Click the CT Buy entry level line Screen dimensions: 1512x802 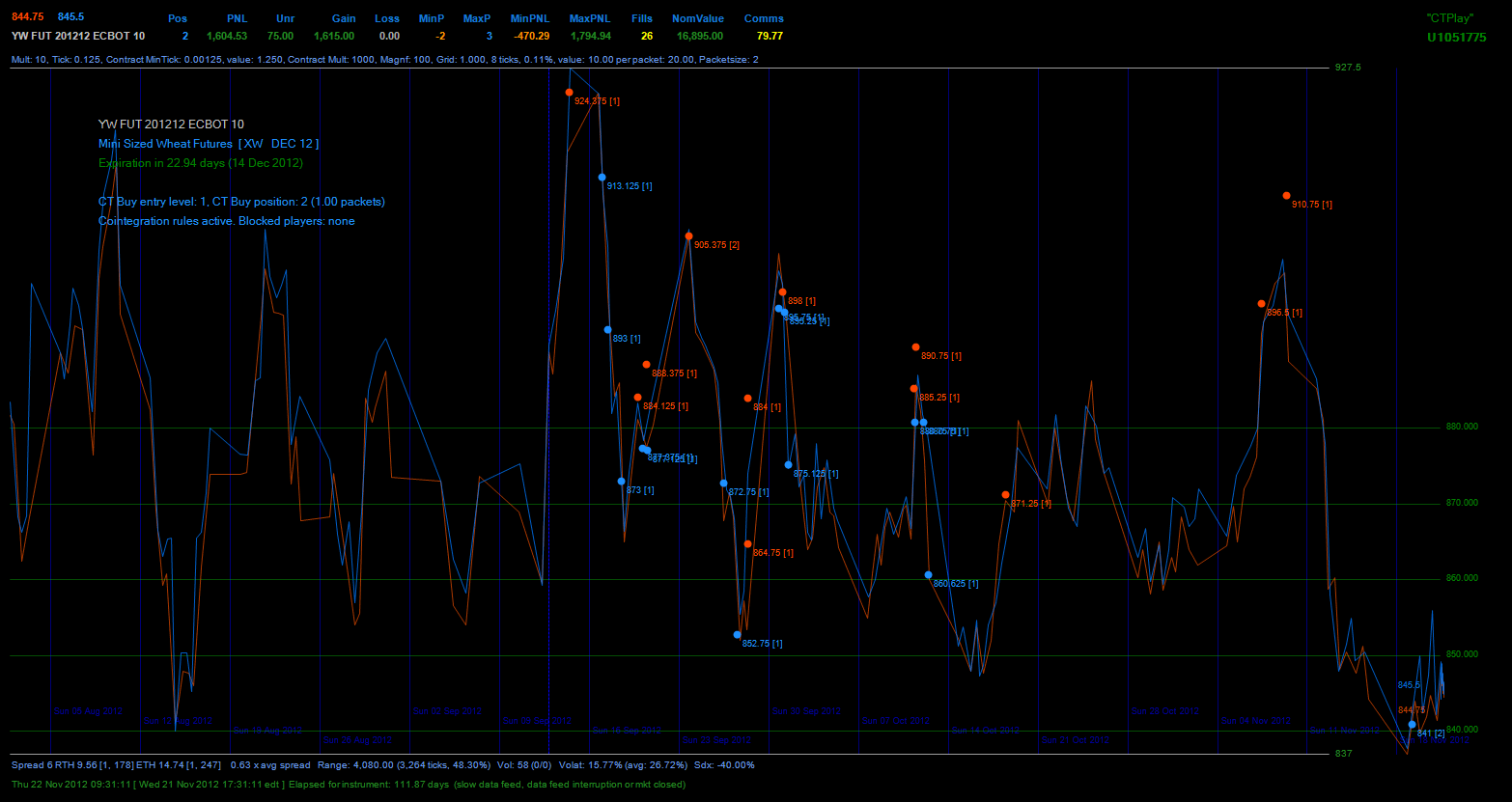point(241,202)
